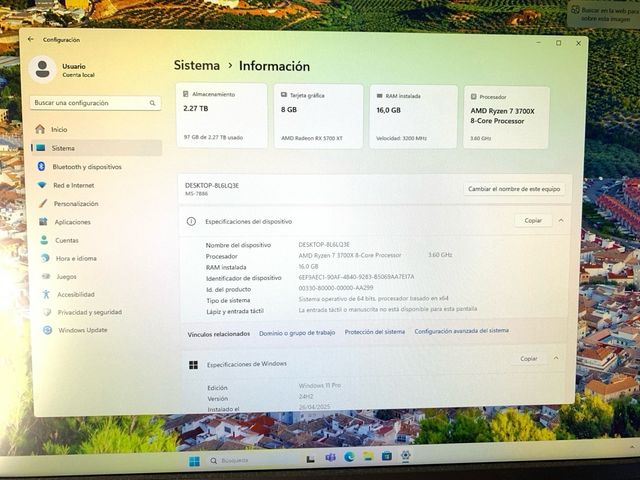
Task: Click the Id. del producto value 00330-80000-00000-AA299
Action: point(336,288)
